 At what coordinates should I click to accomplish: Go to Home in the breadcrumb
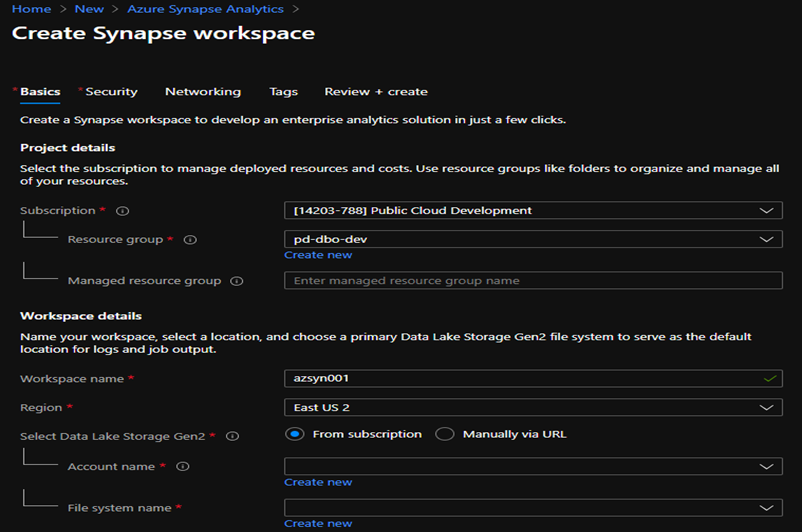(x=31, y=9)
